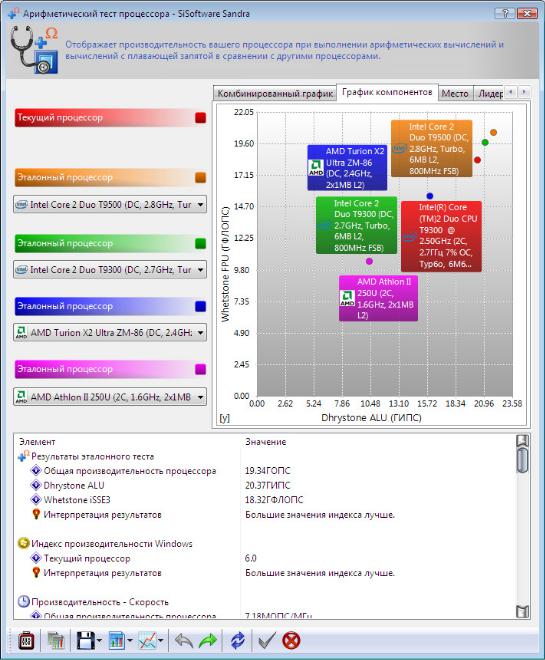The width and height of the screenshot is (545, 660).
Task: Open the line graph icon's dropdown arrow
Action: [x=161, y=641]
